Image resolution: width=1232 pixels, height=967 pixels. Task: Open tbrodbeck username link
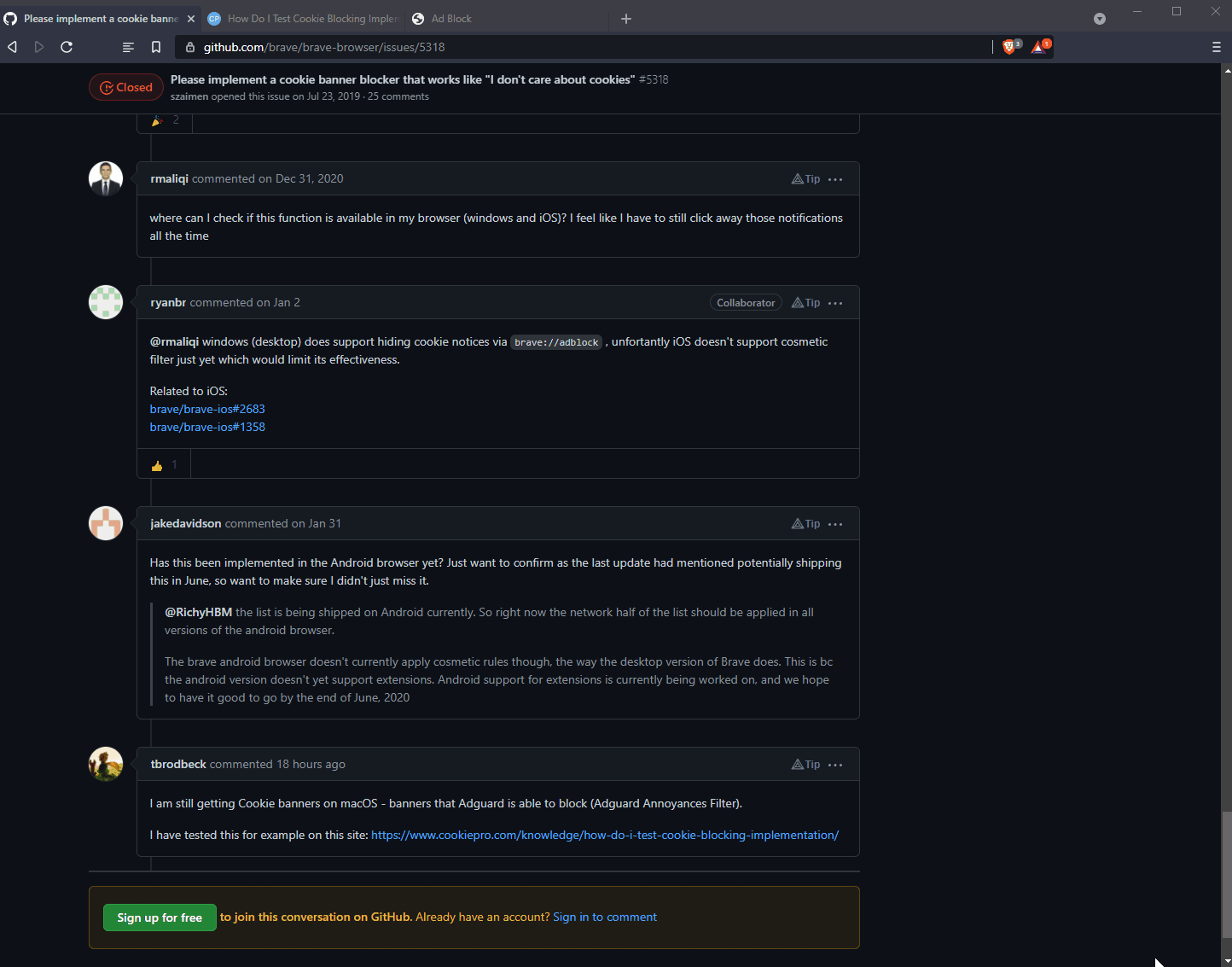pyautogui.click(x=178, y=764)
